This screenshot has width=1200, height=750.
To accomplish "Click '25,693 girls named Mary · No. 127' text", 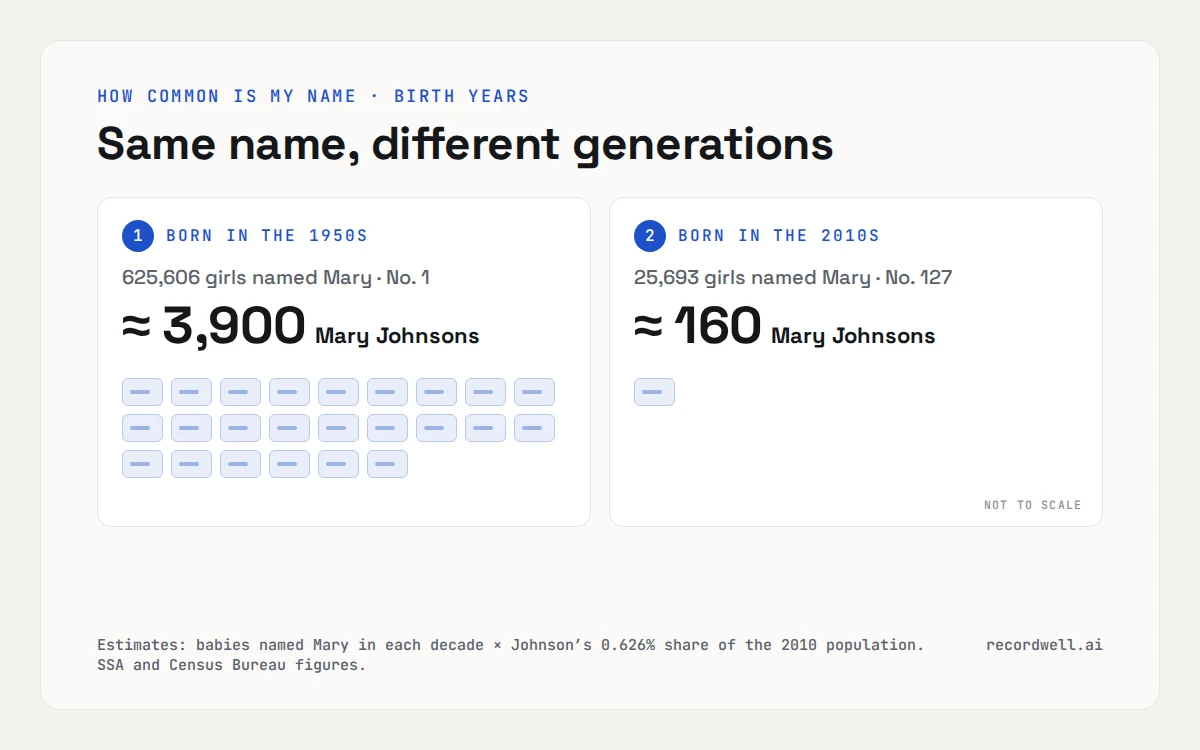I will coord(793,277).
